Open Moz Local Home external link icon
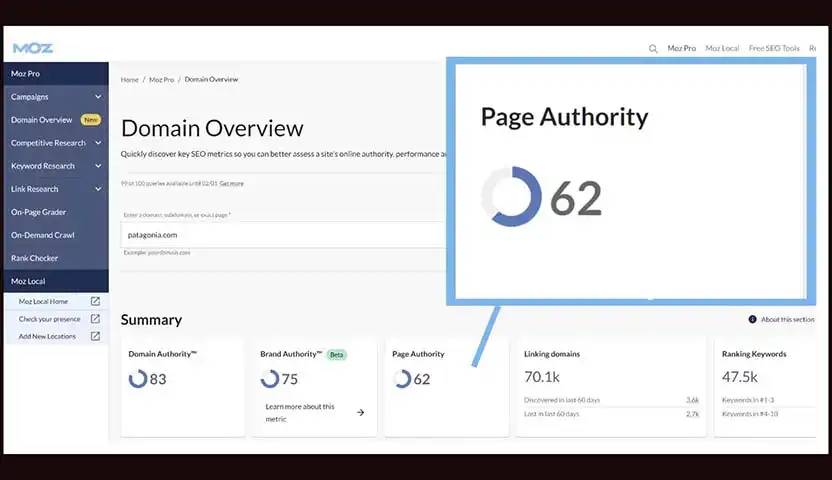832x480 pixels. pos(95,301)
